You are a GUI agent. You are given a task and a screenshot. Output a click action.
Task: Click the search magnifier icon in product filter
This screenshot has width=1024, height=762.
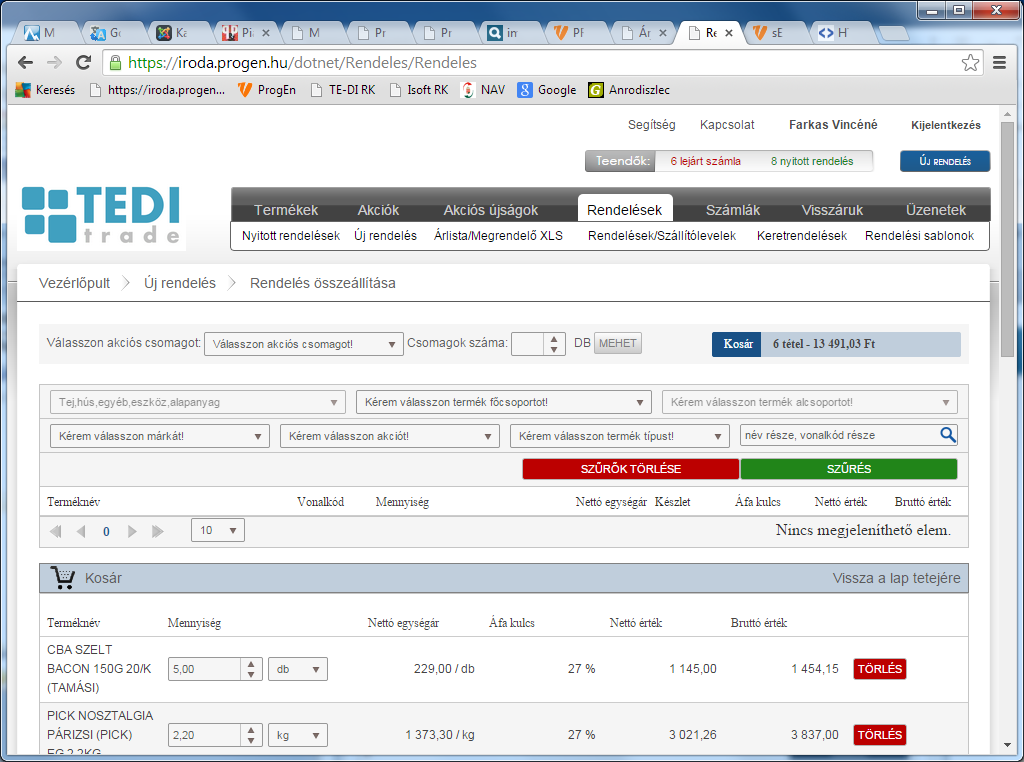click(x=948, y=435)
